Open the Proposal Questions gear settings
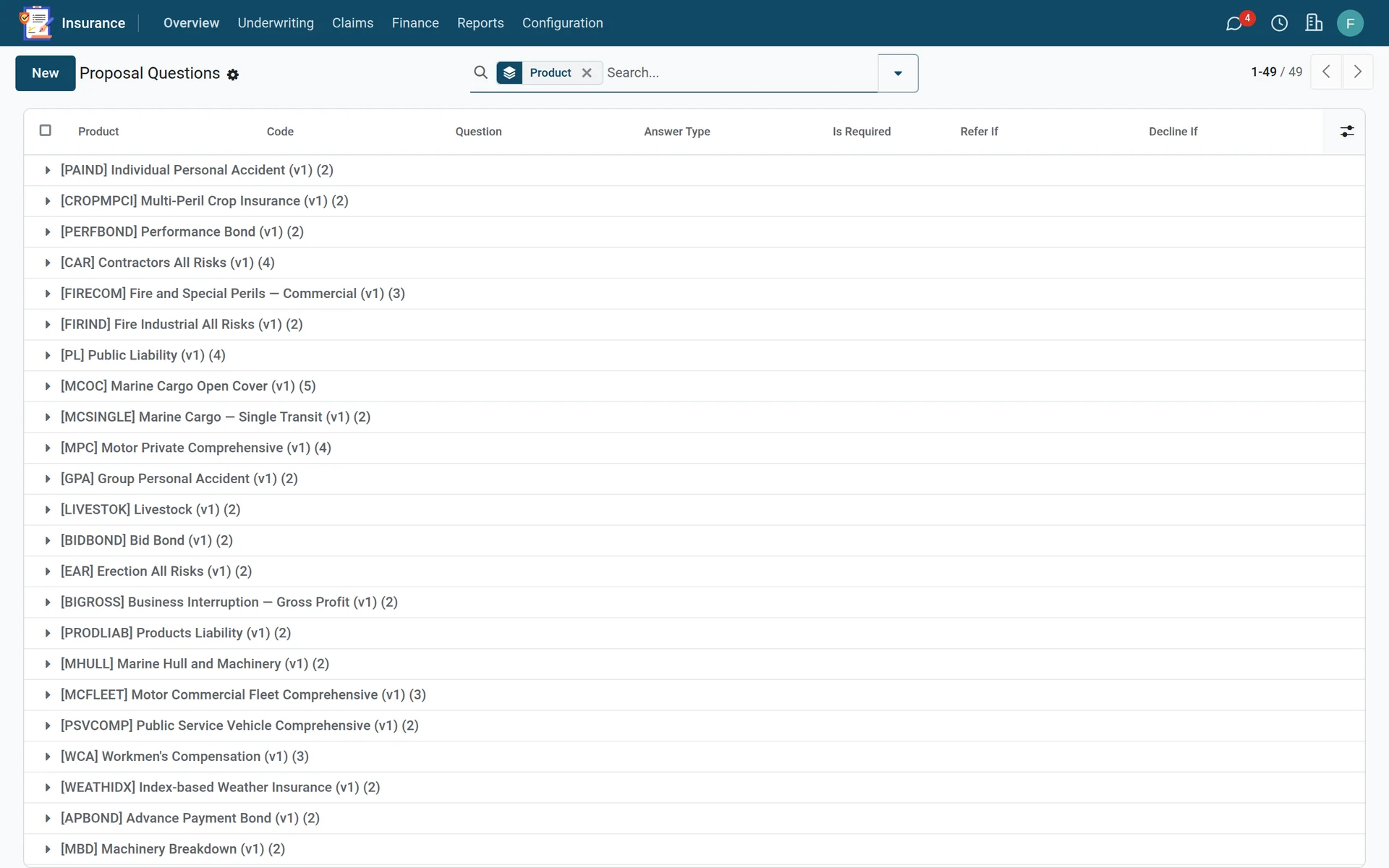Screen dimensions: 1389x868 (233, 75)
